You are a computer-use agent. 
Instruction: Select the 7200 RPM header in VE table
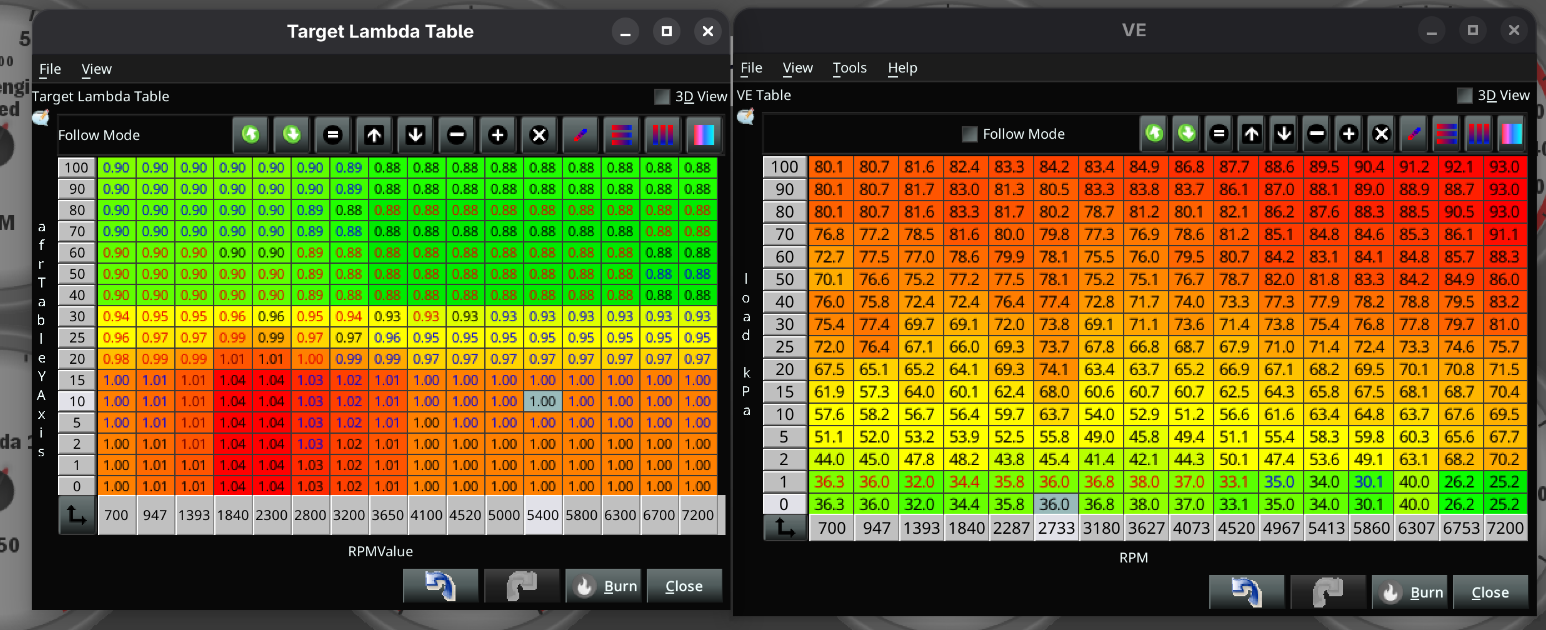click(x=1504, y=527)
